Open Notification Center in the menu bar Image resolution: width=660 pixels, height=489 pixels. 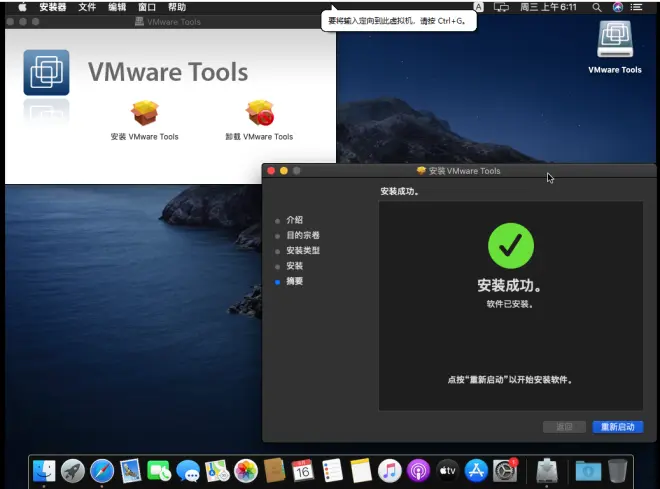[x=636, y=7]
